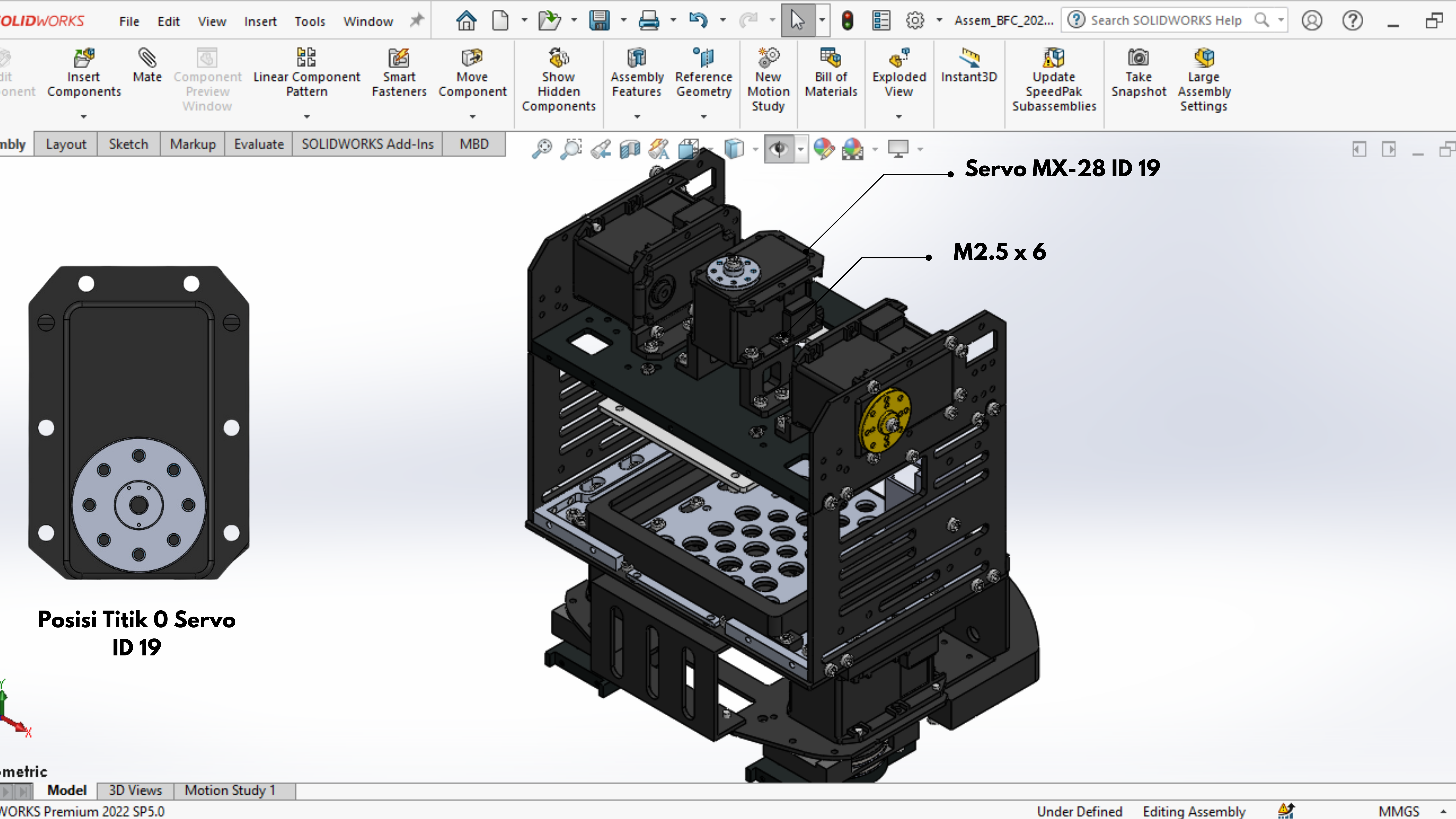Click the Home icon in the title bar
The height and width of the screenshot is (819, 1456).
pos(466,21)
